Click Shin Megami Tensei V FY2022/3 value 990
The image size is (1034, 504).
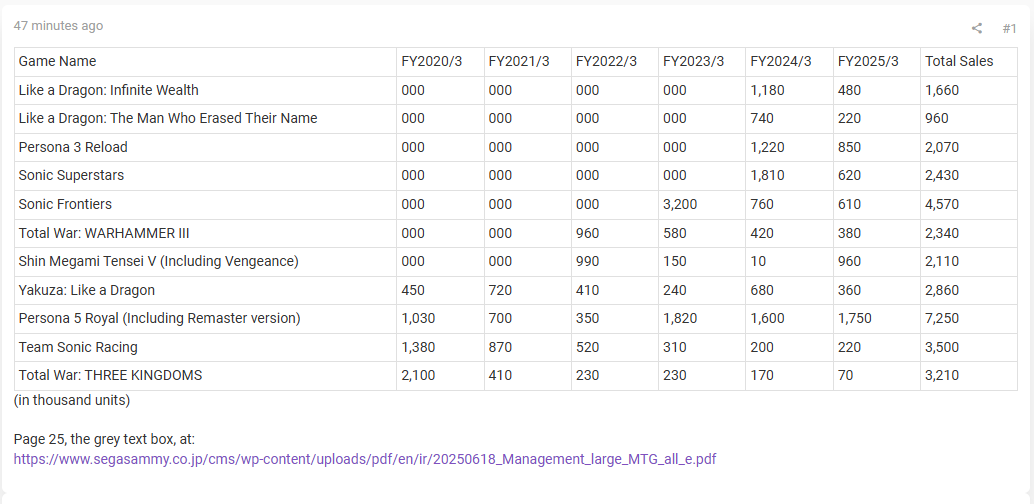pos(615,261)
